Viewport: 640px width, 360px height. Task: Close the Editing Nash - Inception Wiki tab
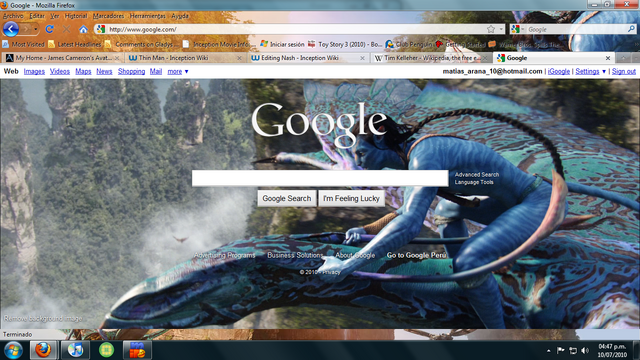(x=362, y=58)
